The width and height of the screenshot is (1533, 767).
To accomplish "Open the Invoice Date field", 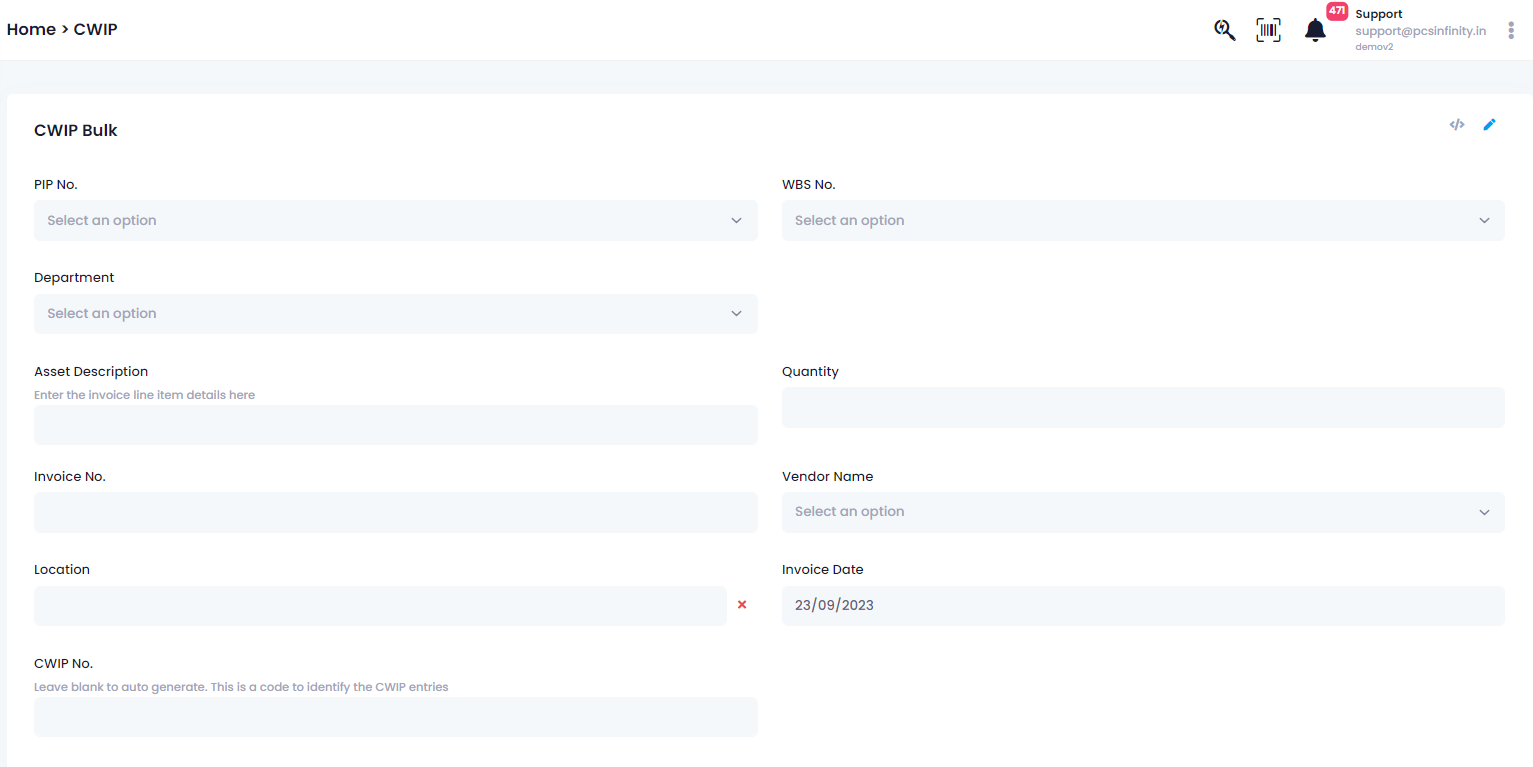I will 1143,605.
